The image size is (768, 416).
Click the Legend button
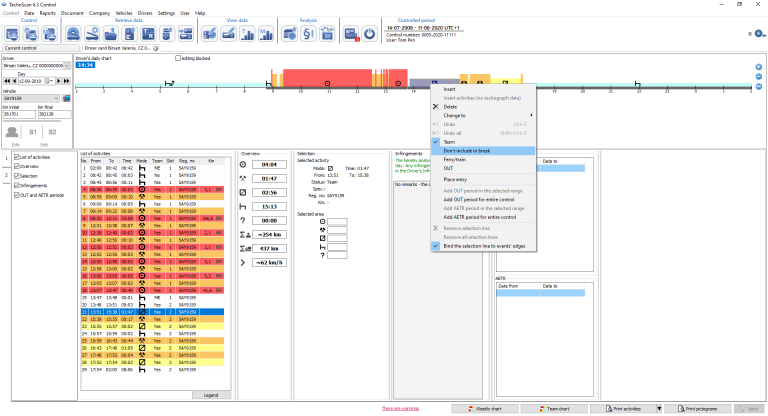click(211, 395)
